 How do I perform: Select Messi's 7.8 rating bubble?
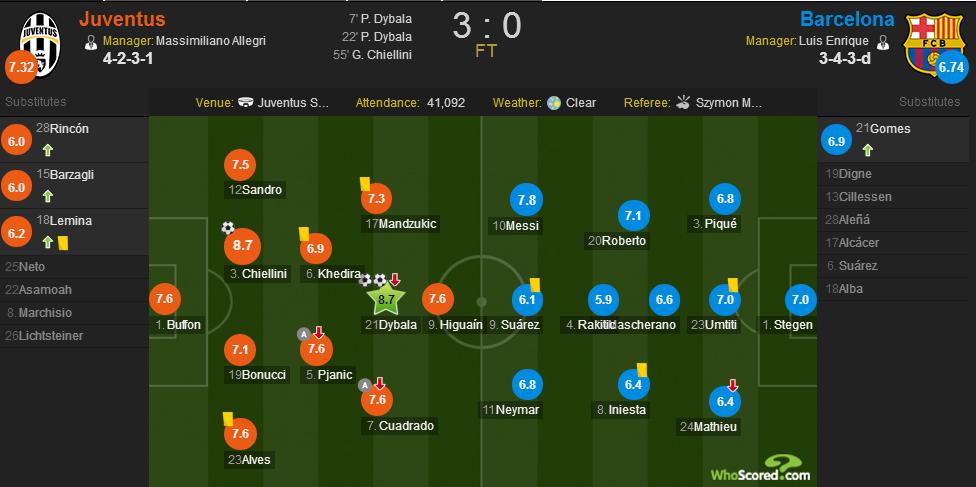[528, 200]
